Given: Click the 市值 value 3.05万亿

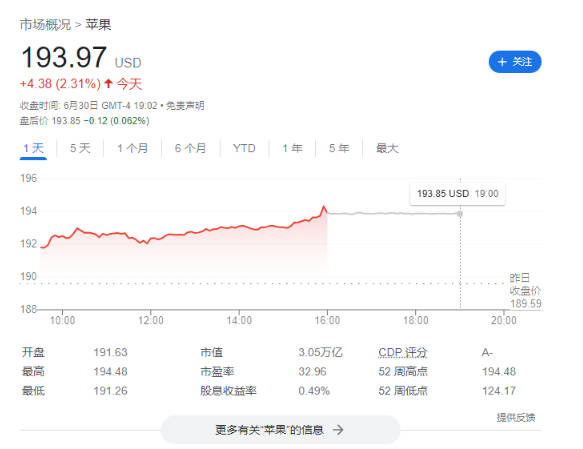Looking at the screenshot, I should (x=320, y=352).
